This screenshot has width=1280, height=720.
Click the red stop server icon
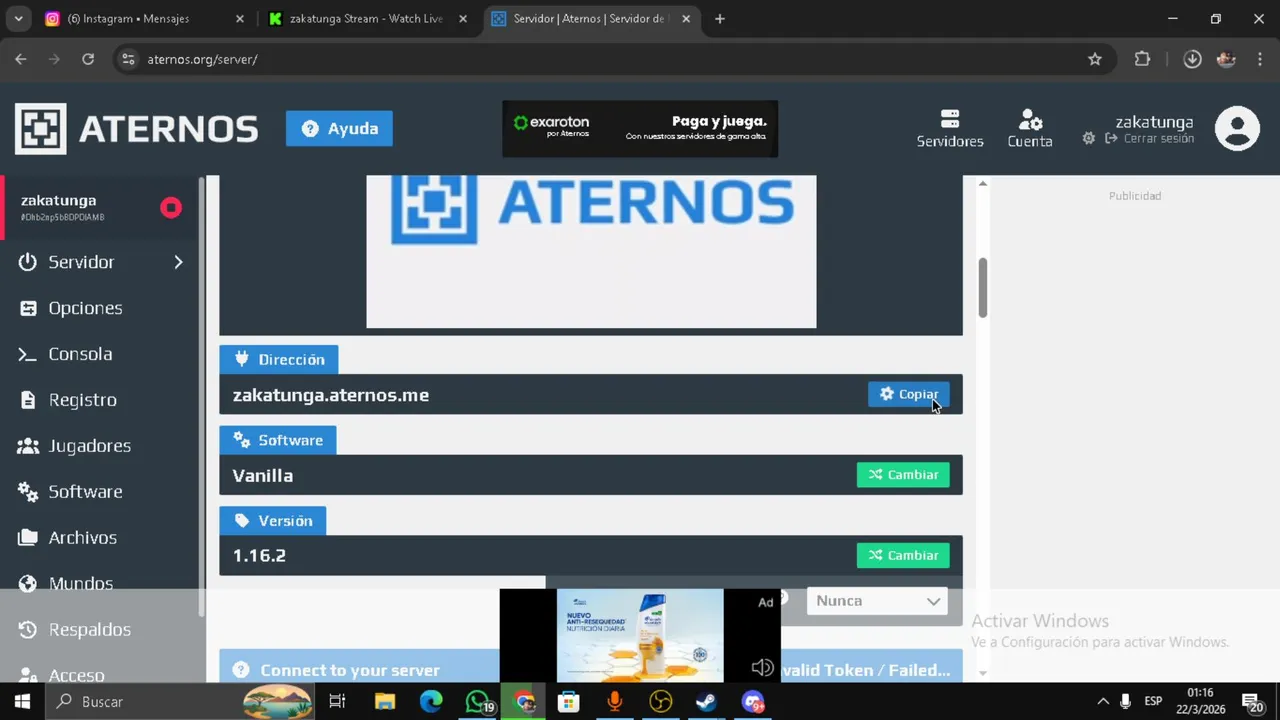pyautogui.click(x=171, y=208)
